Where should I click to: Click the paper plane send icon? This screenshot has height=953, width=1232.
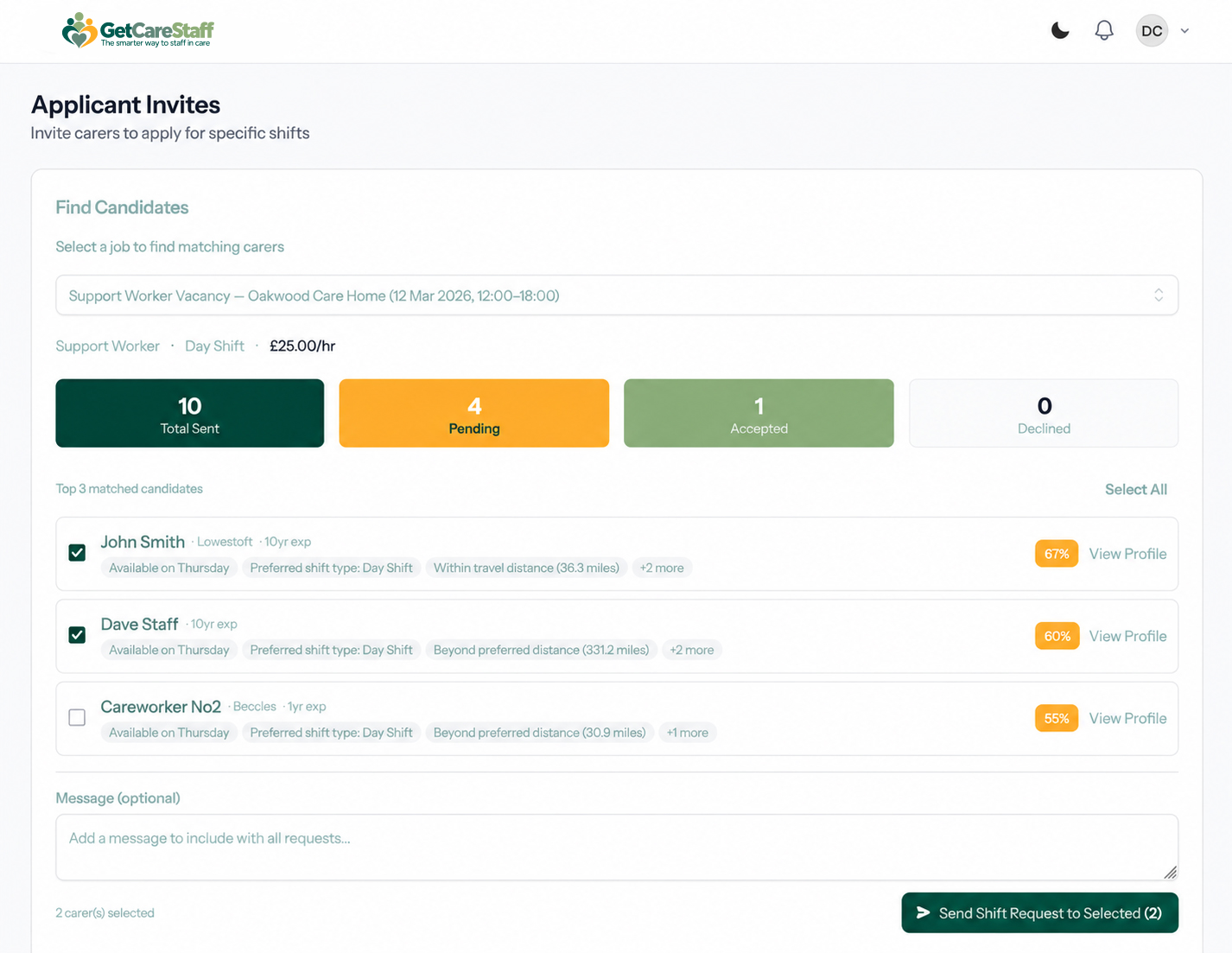pyautogui.click(x=924, y=913)
